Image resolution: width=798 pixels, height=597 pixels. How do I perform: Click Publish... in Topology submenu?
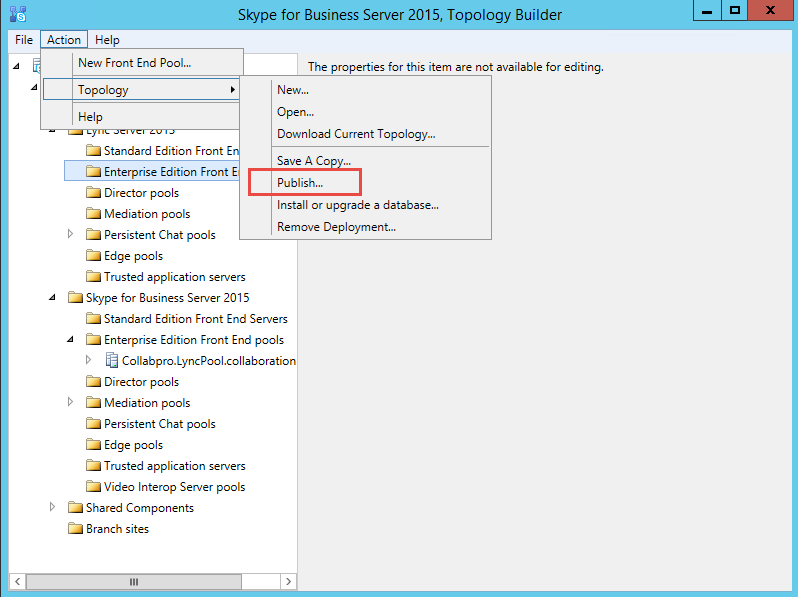coord(365,183)
